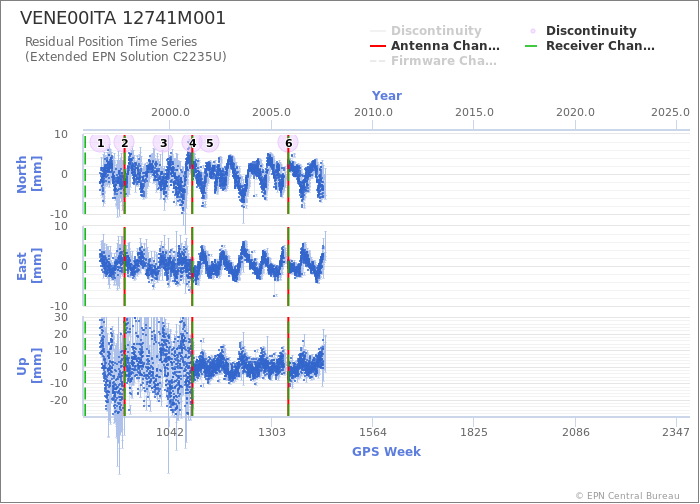Click GPS week 1303 tick label

271,432
